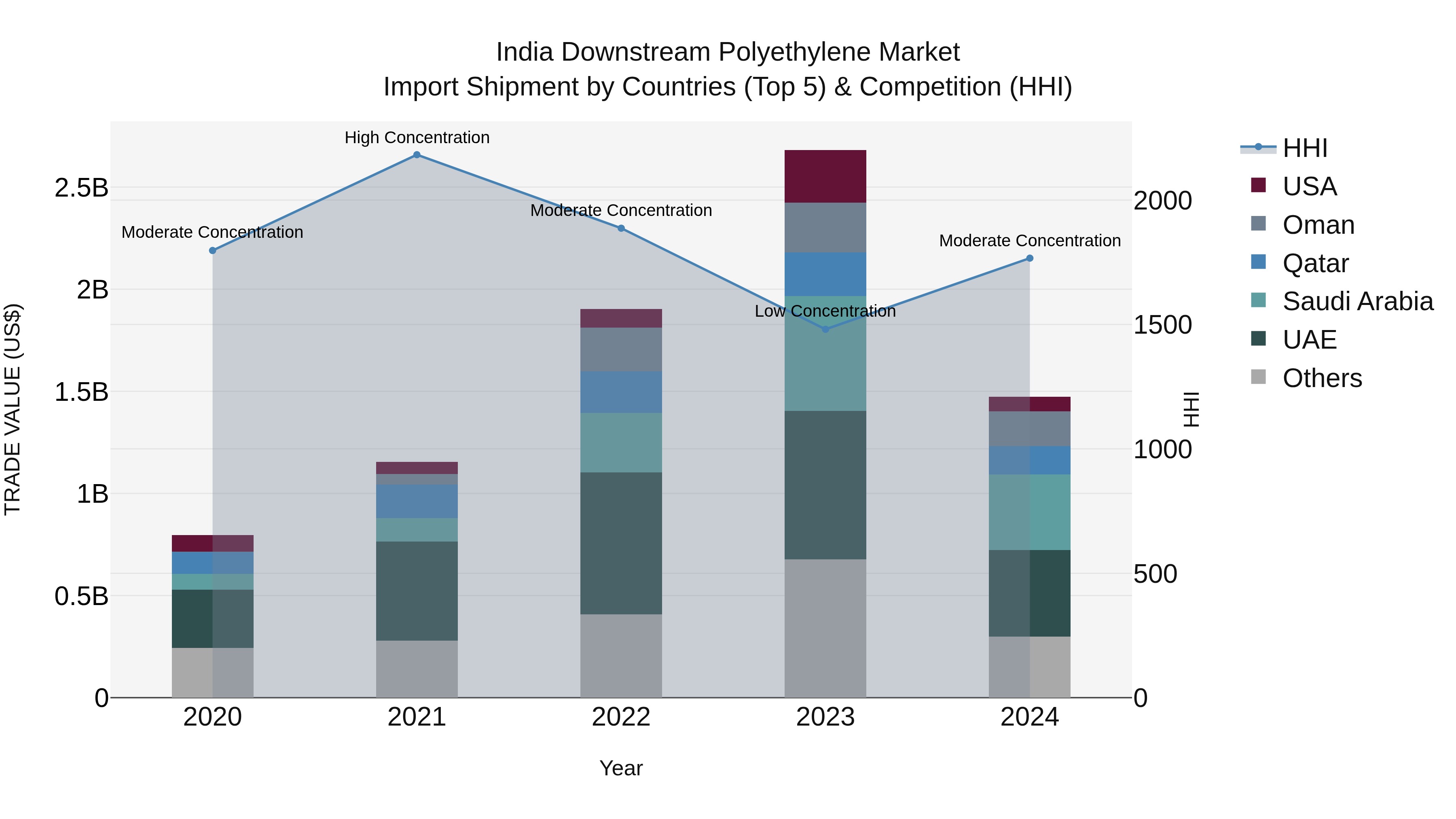This screenshot has height=819, width=1456.
Task: Click the 2024 x-axis label
Action: click(1029, 717)
